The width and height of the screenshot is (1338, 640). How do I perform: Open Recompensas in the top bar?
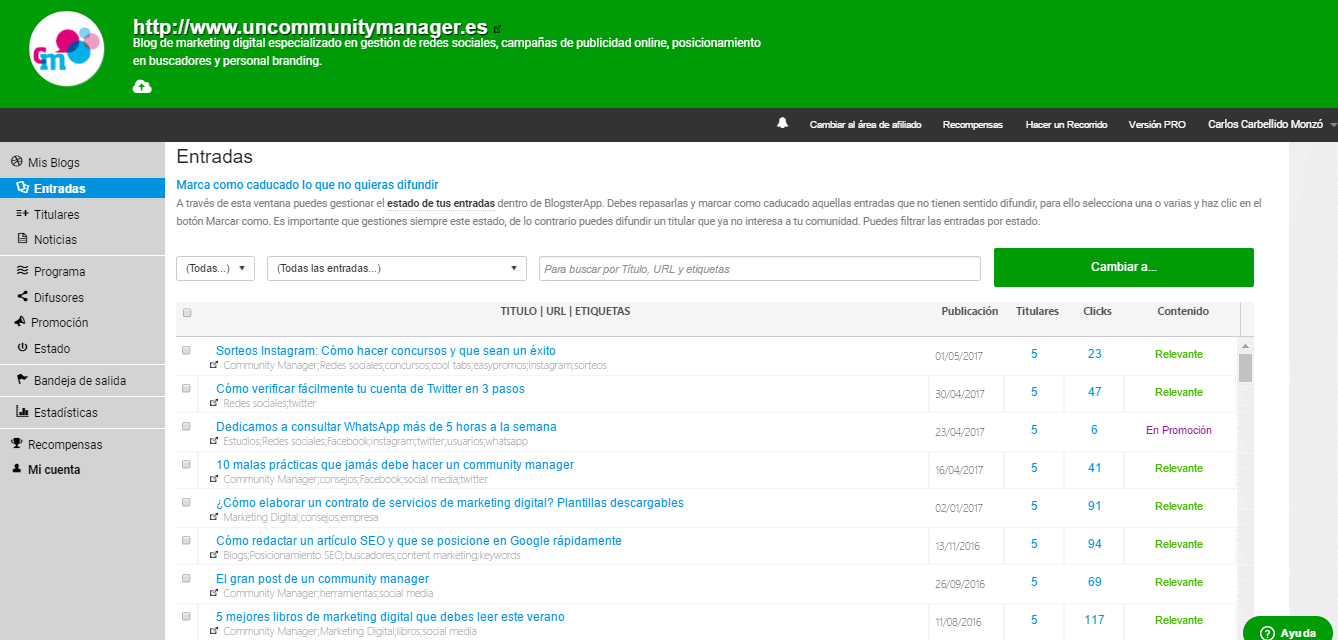pos(972,124)
